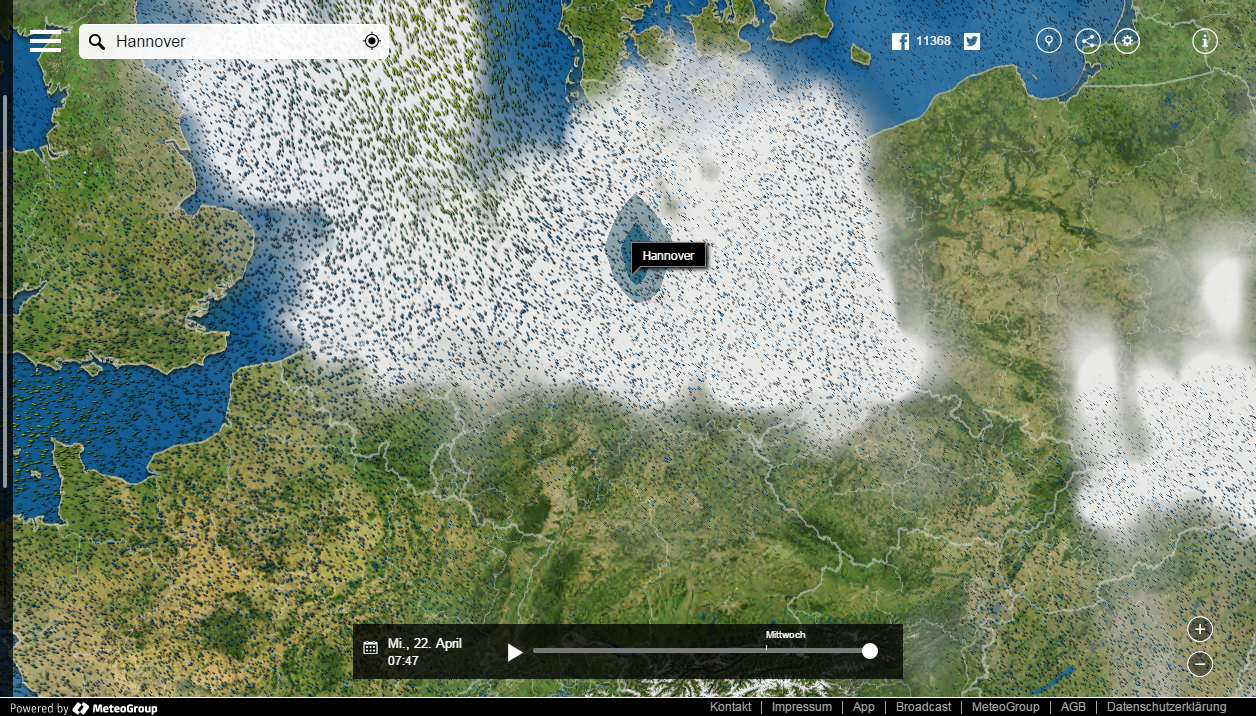The width and height of the screenshot is (1256, 716).
Task: Zoom out of the map
Action: [1200, 663]
